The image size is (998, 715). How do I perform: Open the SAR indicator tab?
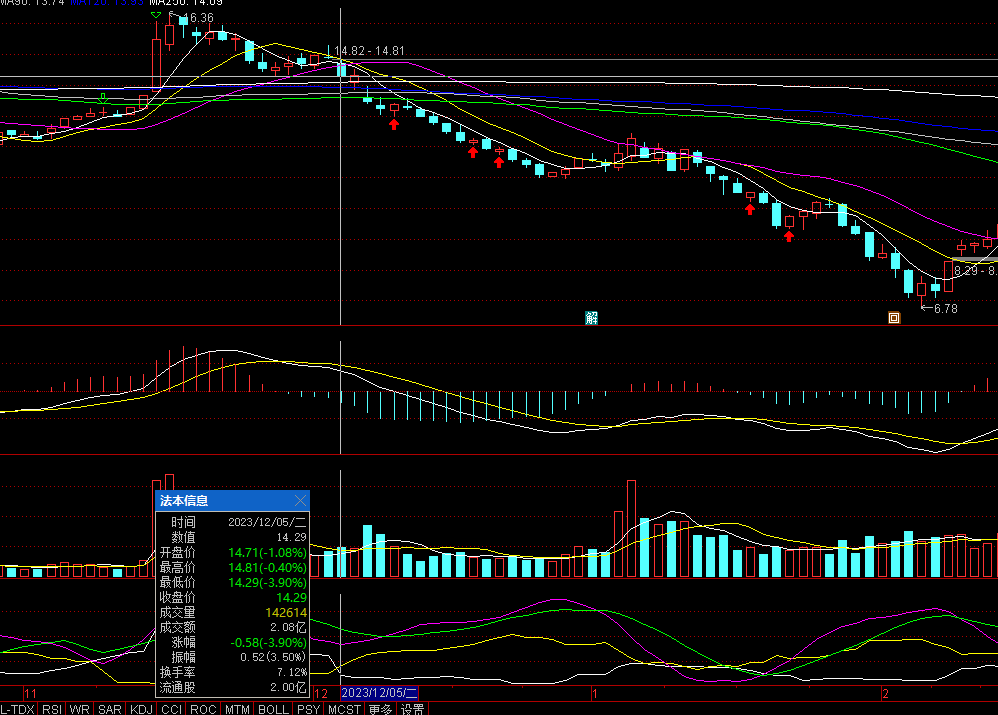coord(109,709)
